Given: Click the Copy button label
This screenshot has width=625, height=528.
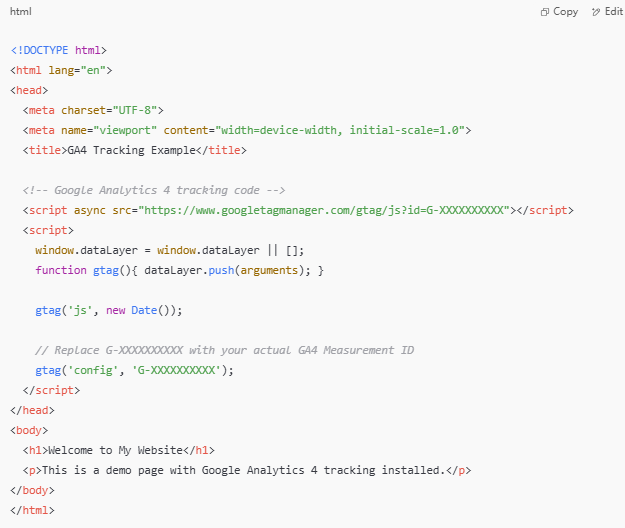Looking at the screenshot, I should click(x=565, y=12).
